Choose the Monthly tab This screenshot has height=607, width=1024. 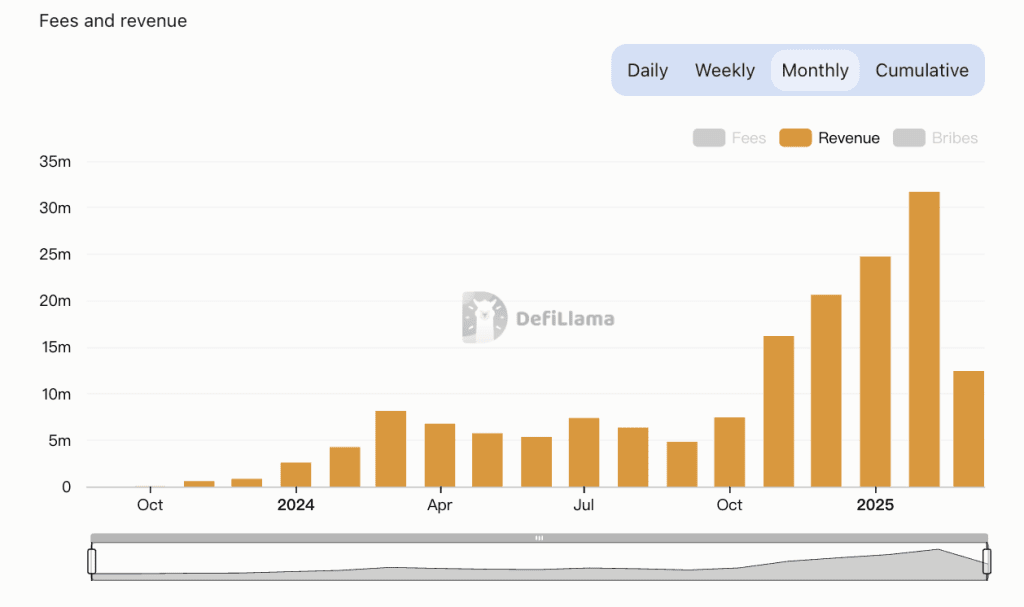[x=815, y=70]
